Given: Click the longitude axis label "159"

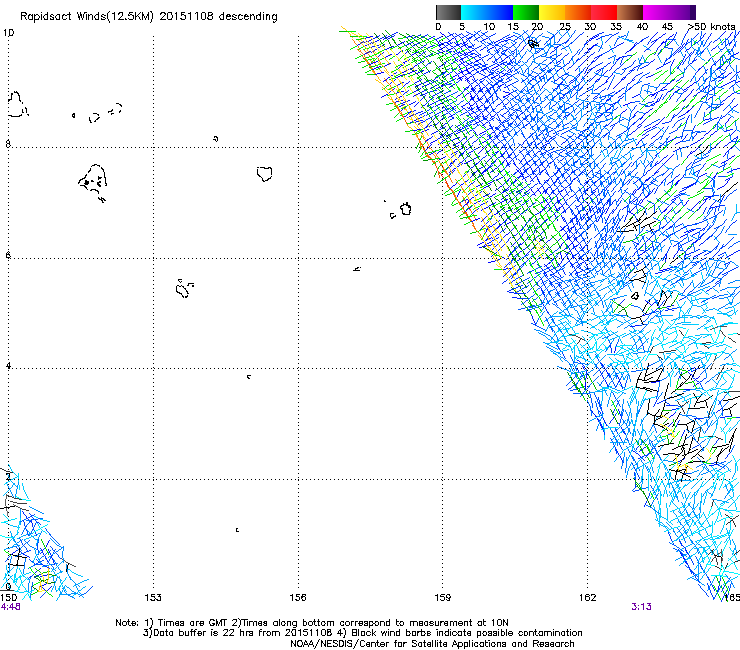Looking at the screenshot, I should pyautogui.click(x=443, y=598).
